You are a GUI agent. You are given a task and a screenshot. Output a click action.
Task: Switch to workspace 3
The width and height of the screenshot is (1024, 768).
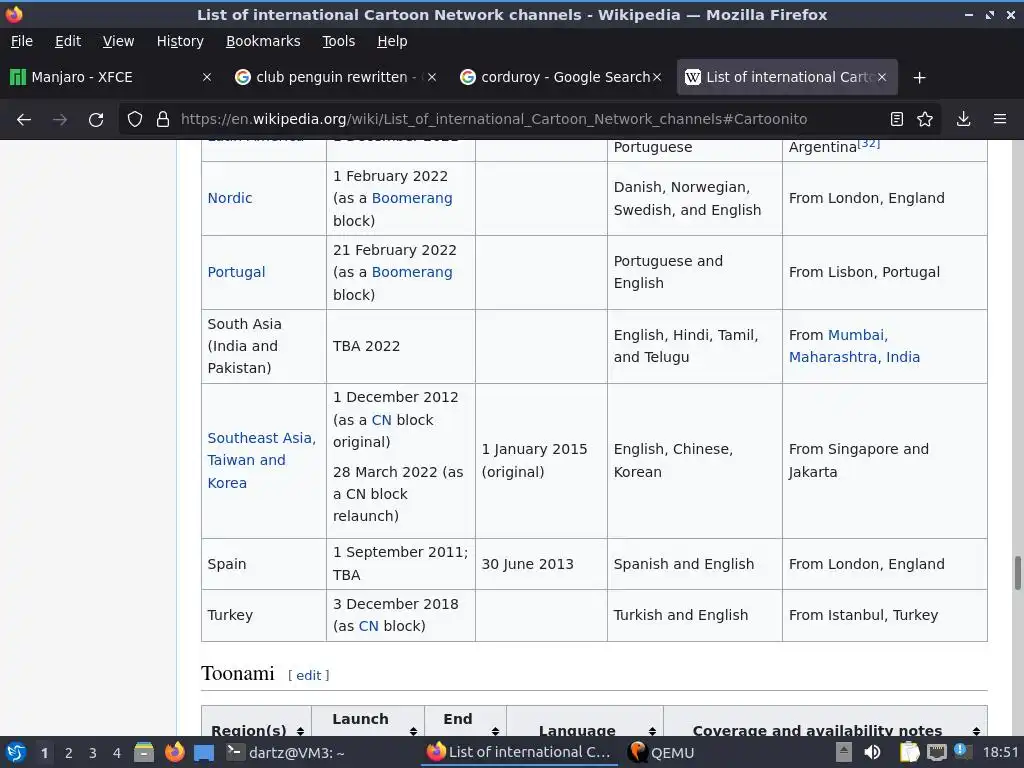[93, 753]
